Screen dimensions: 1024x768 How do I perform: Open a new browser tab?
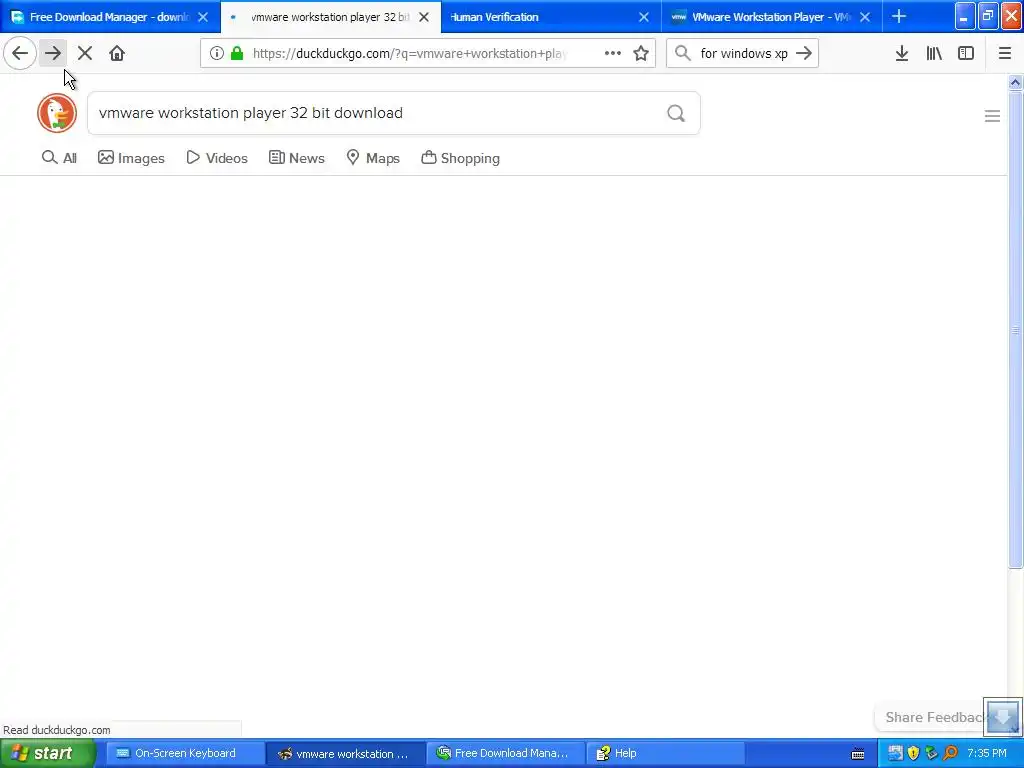pyautogui.click(x=899, y=16)
